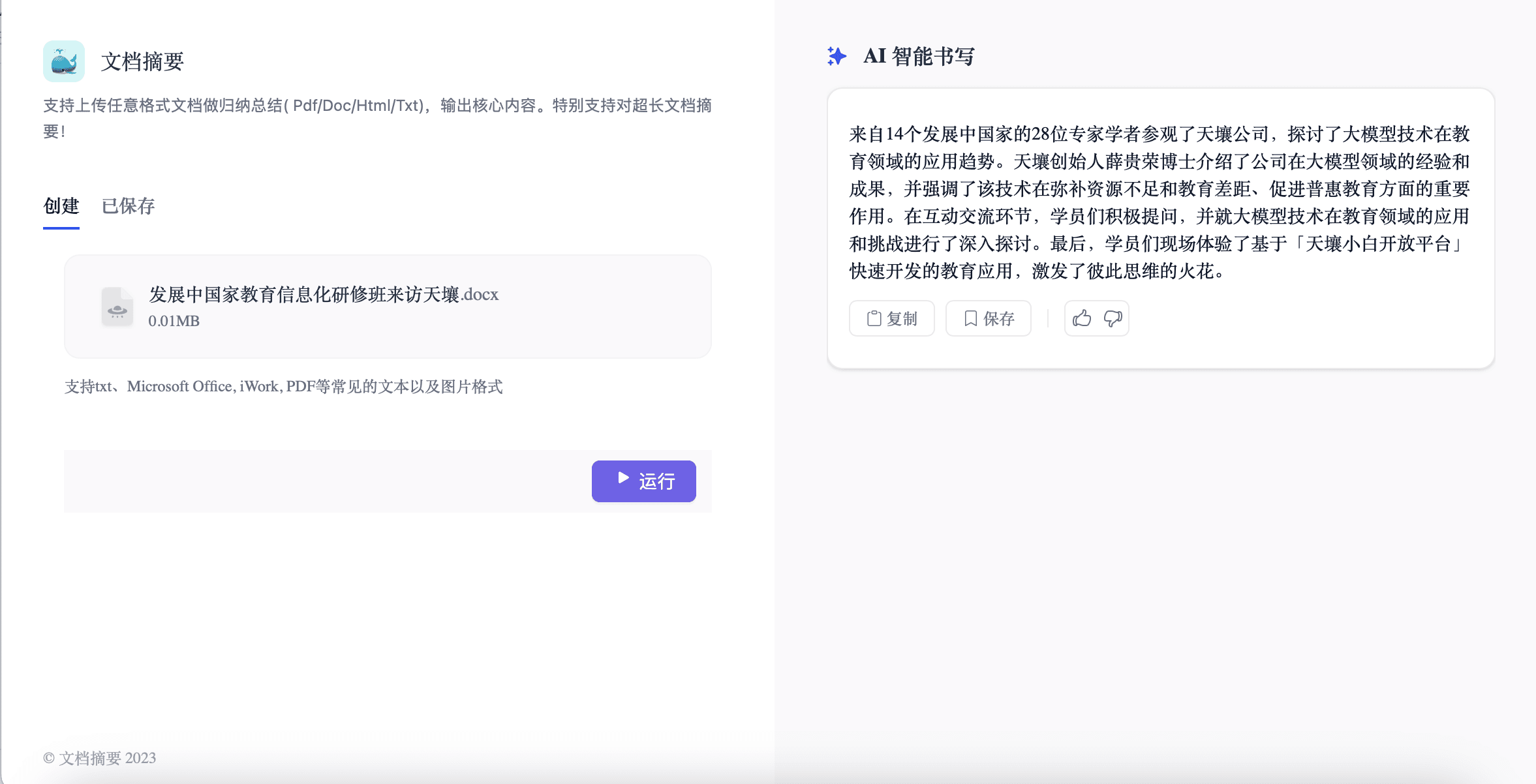Click the 0.01MB file size label
Screen dimensions: 1536x784
(x=174, y=321)
